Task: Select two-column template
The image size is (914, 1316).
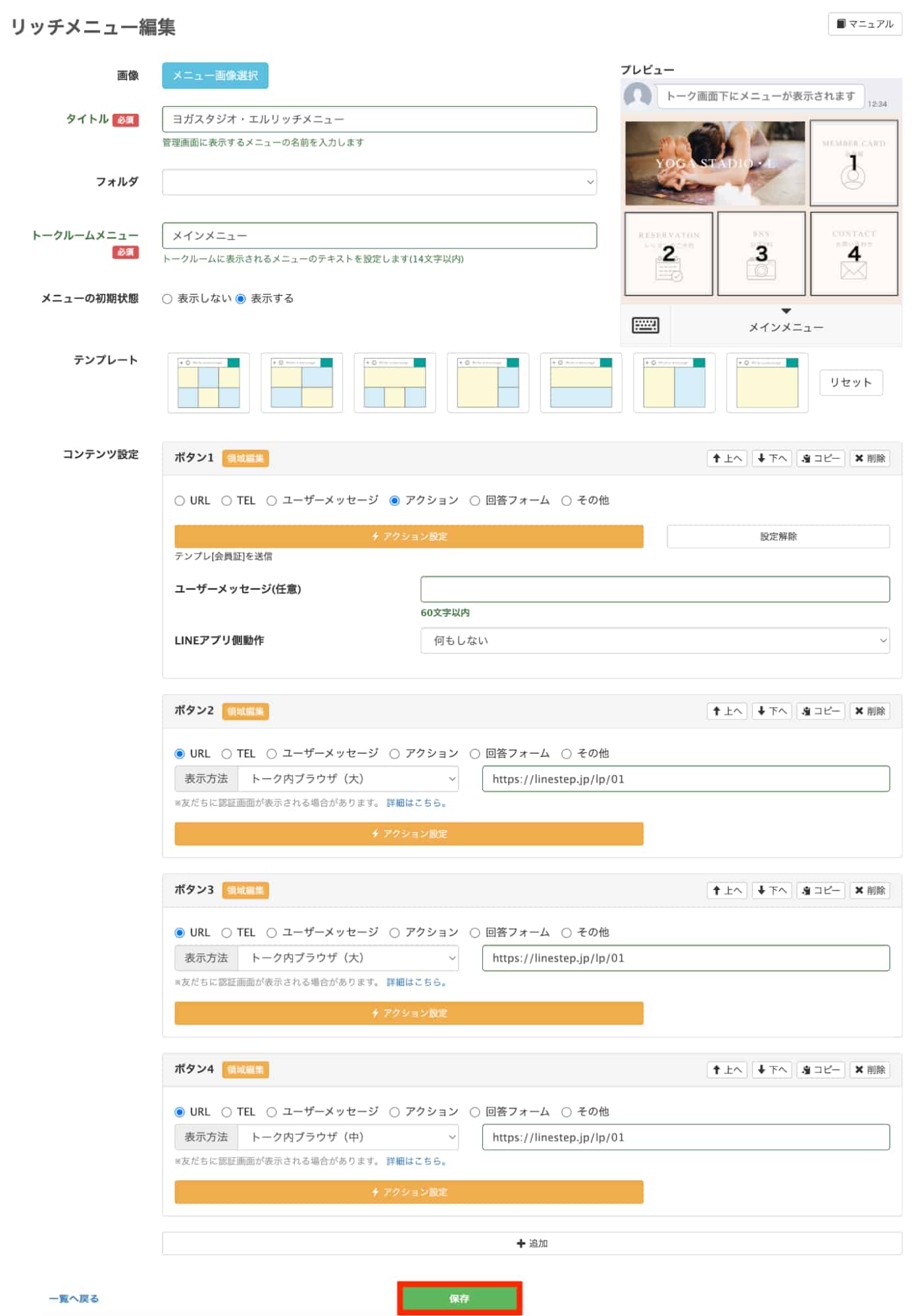Action: pos(674,382)
